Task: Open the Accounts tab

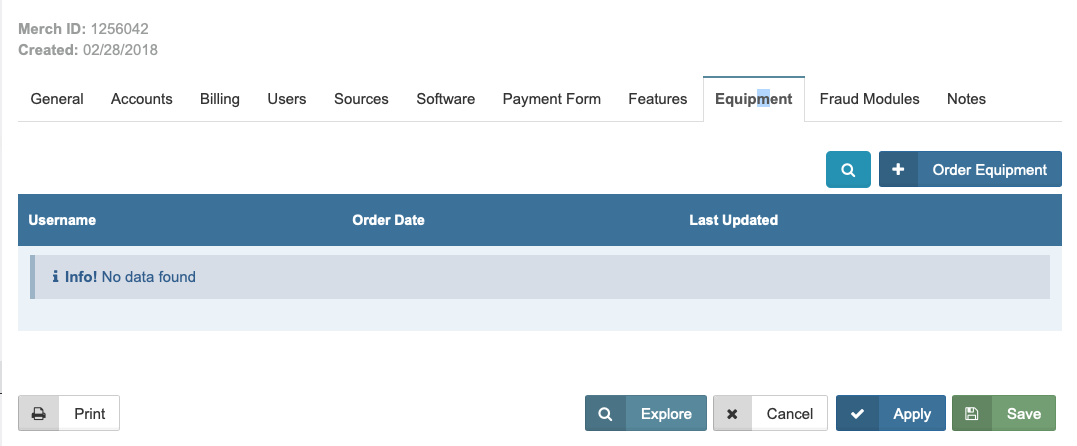Action: 142,99
